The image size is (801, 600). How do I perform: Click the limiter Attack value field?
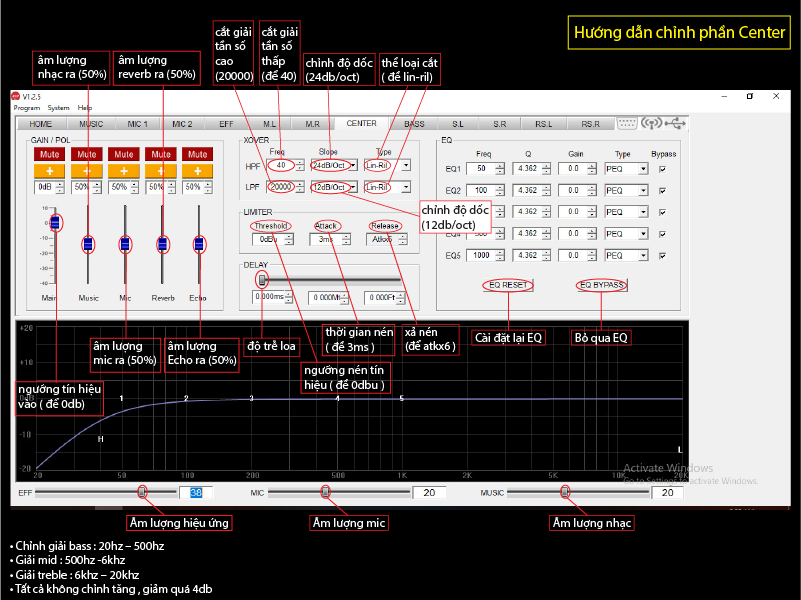click(326, 239)
